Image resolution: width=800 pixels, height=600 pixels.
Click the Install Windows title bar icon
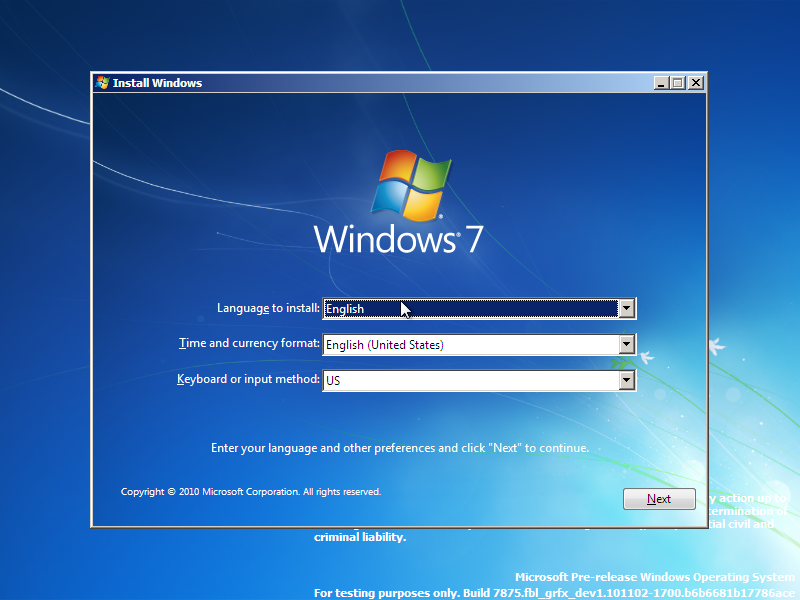[102, 83]
